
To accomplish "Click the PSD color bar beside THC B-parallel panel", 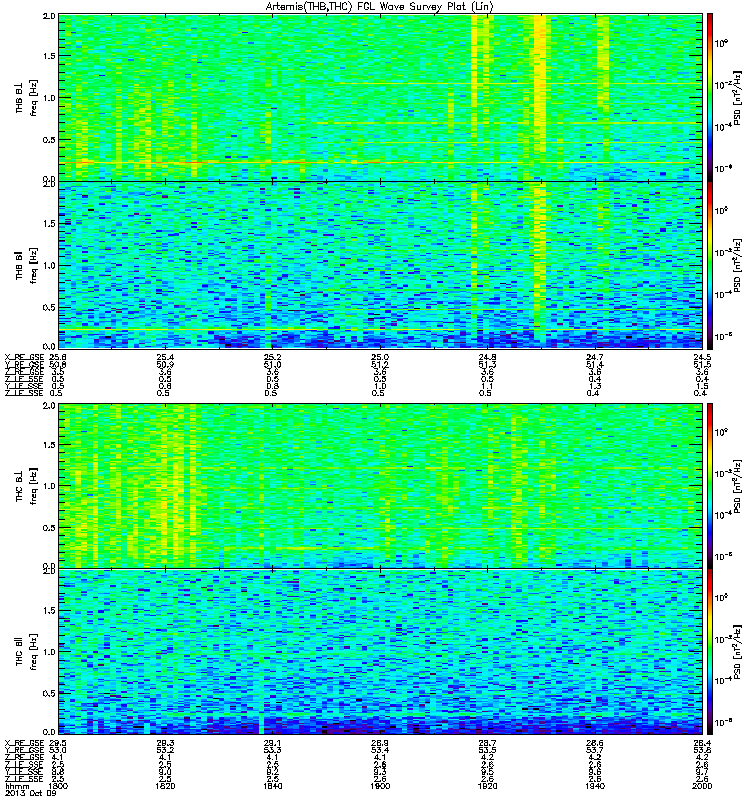I will (709, 652).
